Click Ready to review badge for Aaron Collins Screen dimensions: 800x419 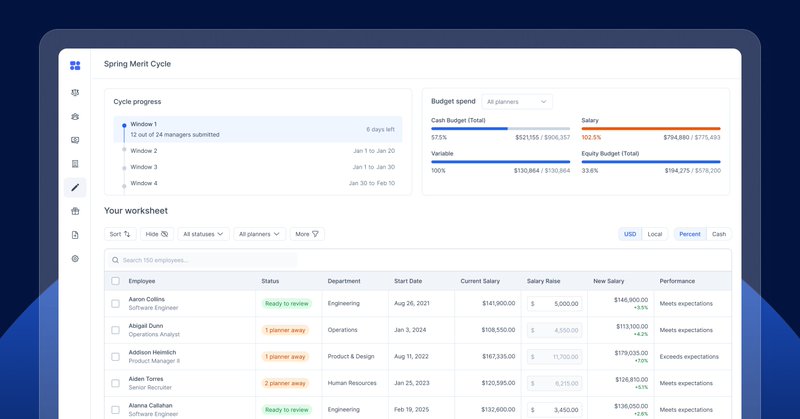point(287,304)
